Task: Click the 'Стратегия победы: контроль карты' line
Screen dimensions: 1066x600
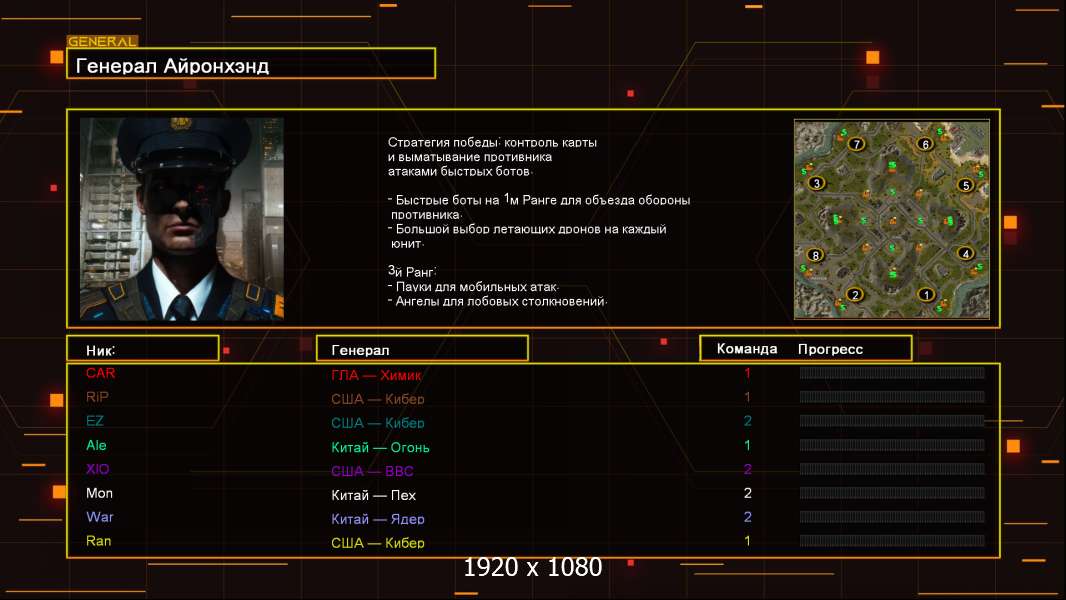Action: pyautogui.click(x=492, y=143)
